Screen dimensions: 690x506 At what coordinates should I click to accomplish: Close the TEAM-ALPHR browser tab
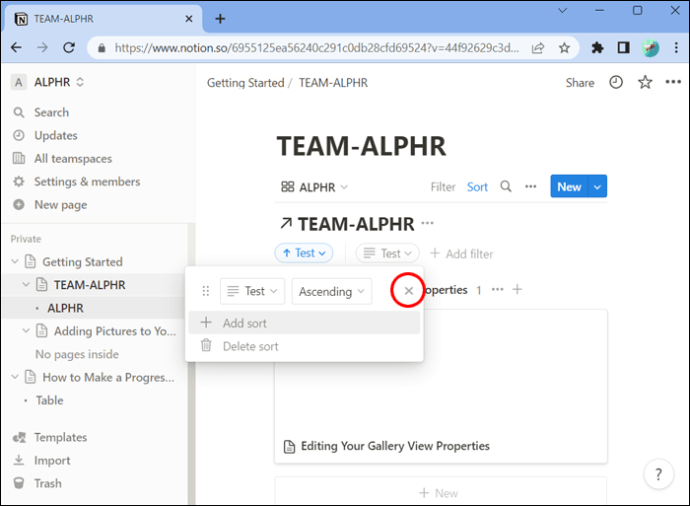point(189,19)
